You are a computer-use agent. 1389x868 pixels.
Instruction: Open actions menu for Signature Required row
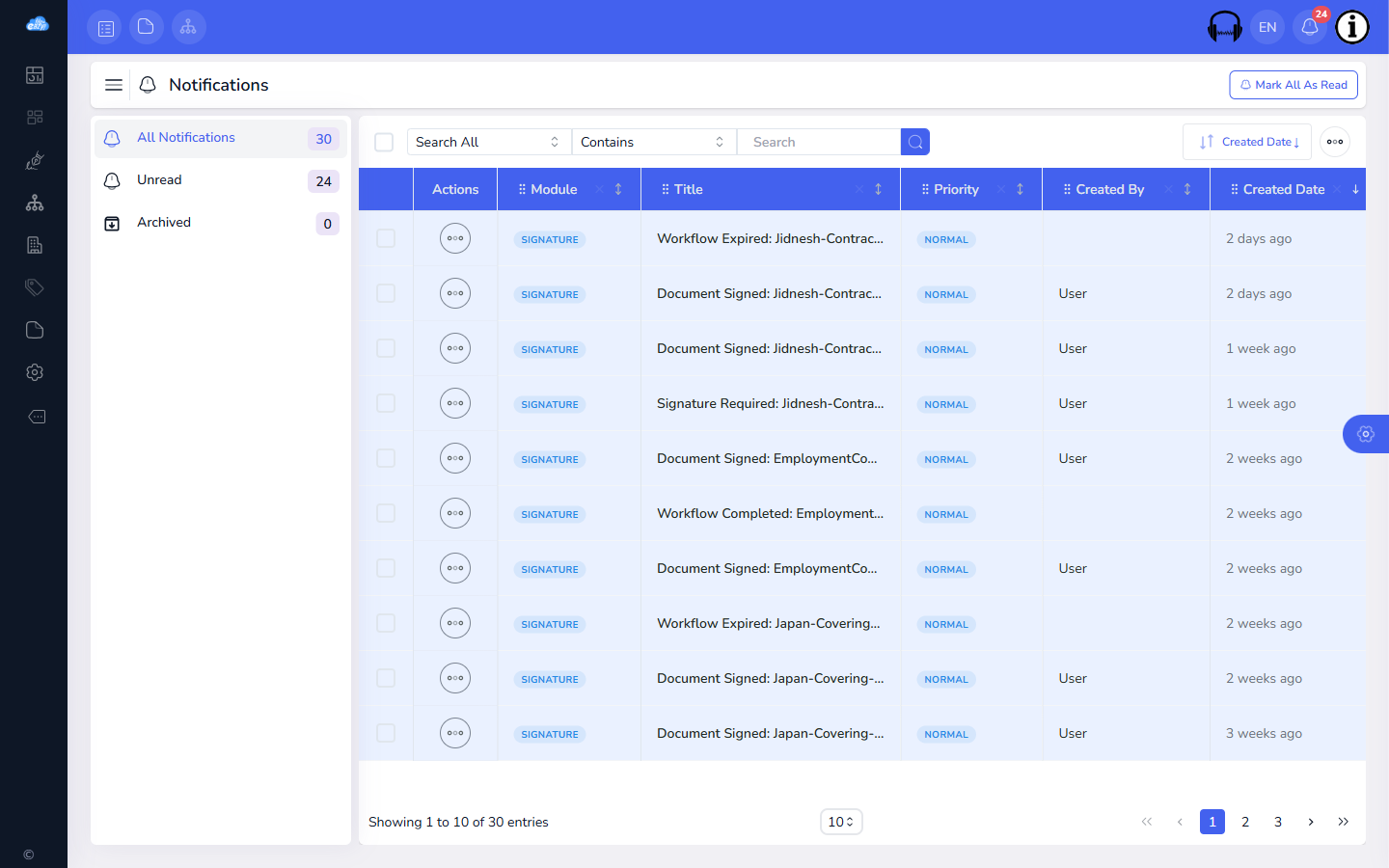[x=455, y=403]
